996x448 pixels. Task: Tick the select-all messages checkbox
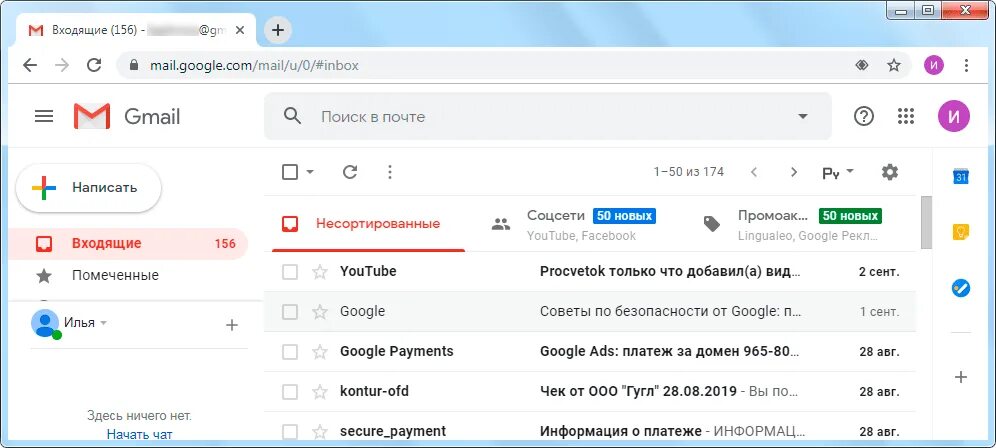click(x=290, y=172)
